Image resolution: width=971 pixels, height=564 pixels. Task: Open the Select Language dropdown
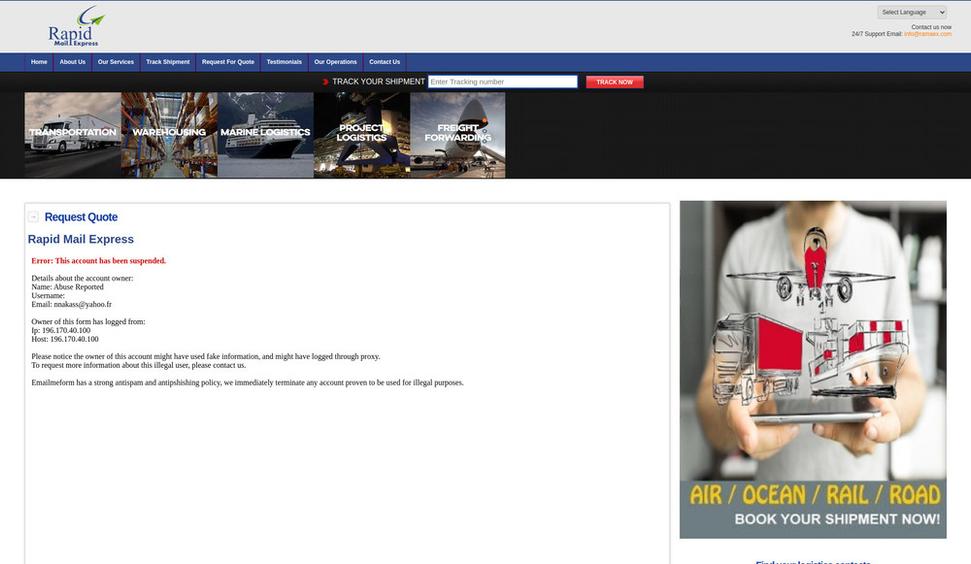[x=912, y=12]
